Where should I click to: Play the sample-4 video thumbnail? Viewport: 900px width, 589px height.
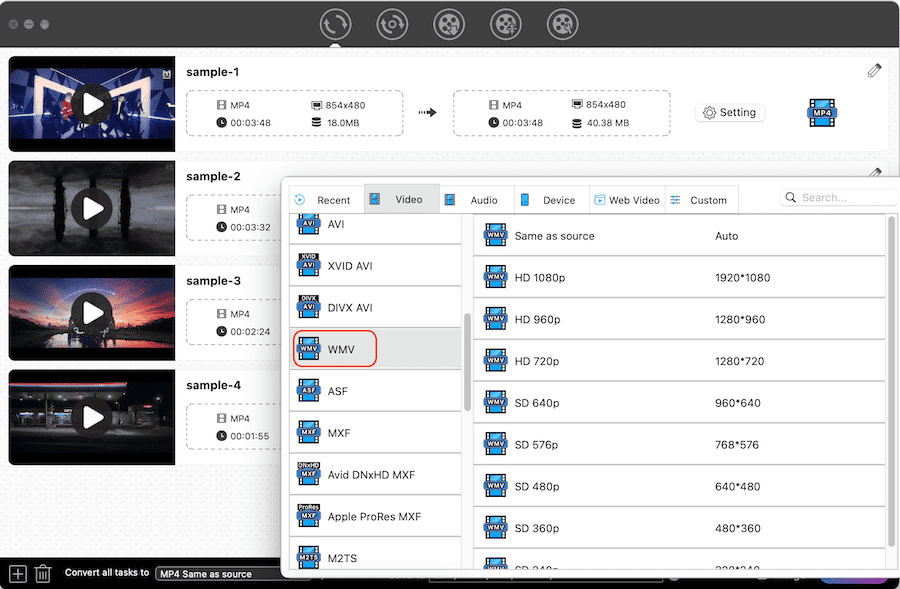(x=92, y=417)
